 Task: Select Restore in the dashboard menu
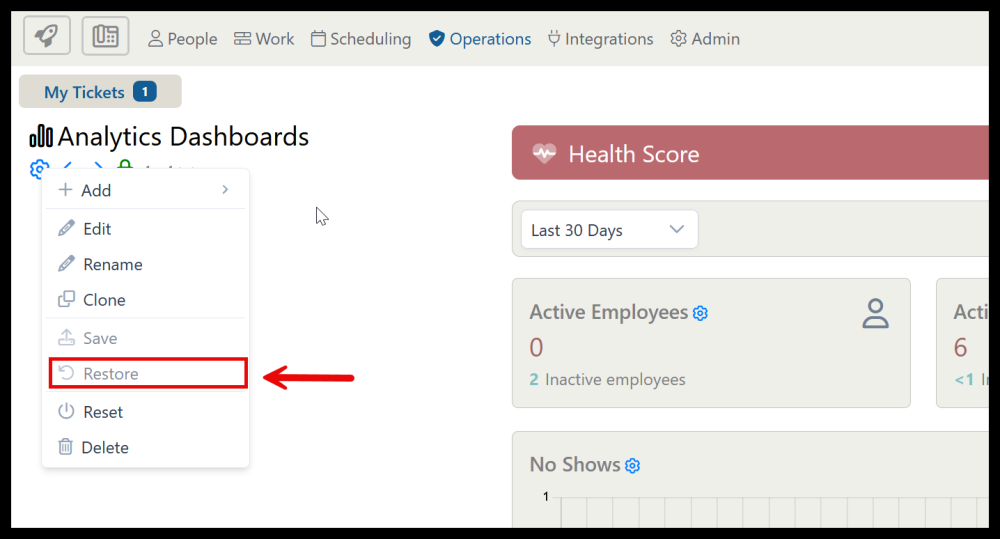pos(110,374)
